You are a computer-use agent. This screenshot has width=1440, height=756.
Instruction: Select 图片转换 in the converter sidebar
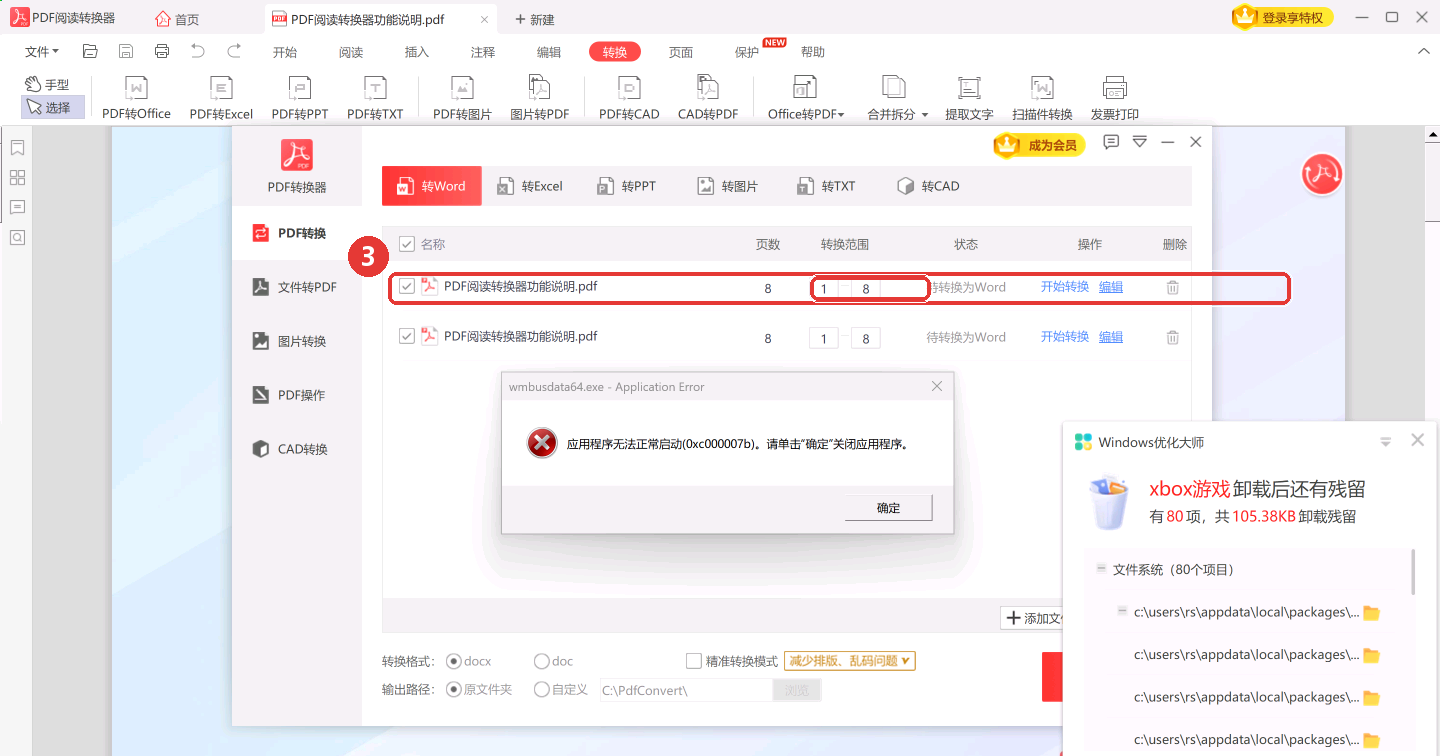(297, 341)
